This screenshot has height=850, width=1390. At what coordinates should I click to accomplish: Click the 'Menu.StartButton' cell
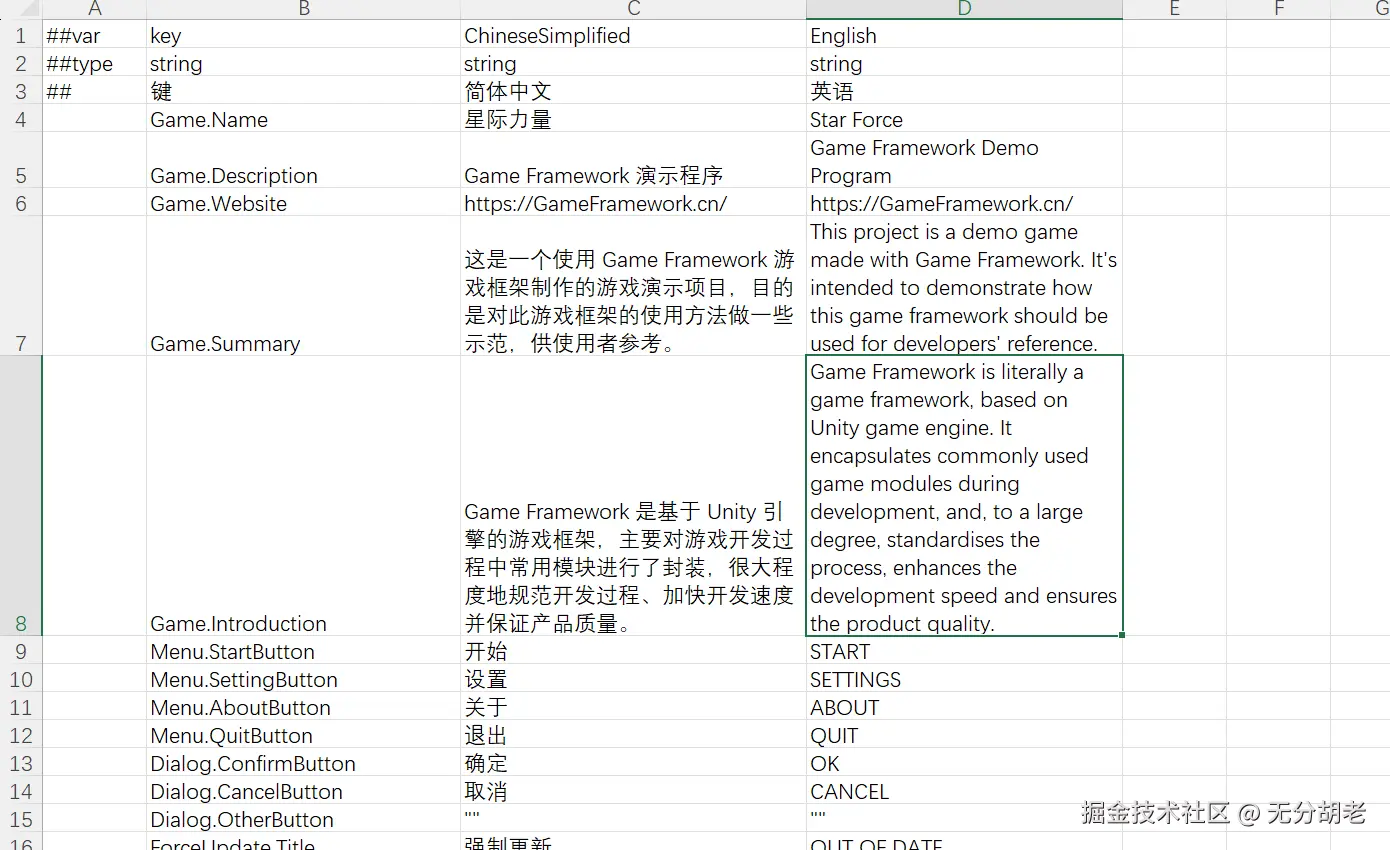(x=303, y=651)
